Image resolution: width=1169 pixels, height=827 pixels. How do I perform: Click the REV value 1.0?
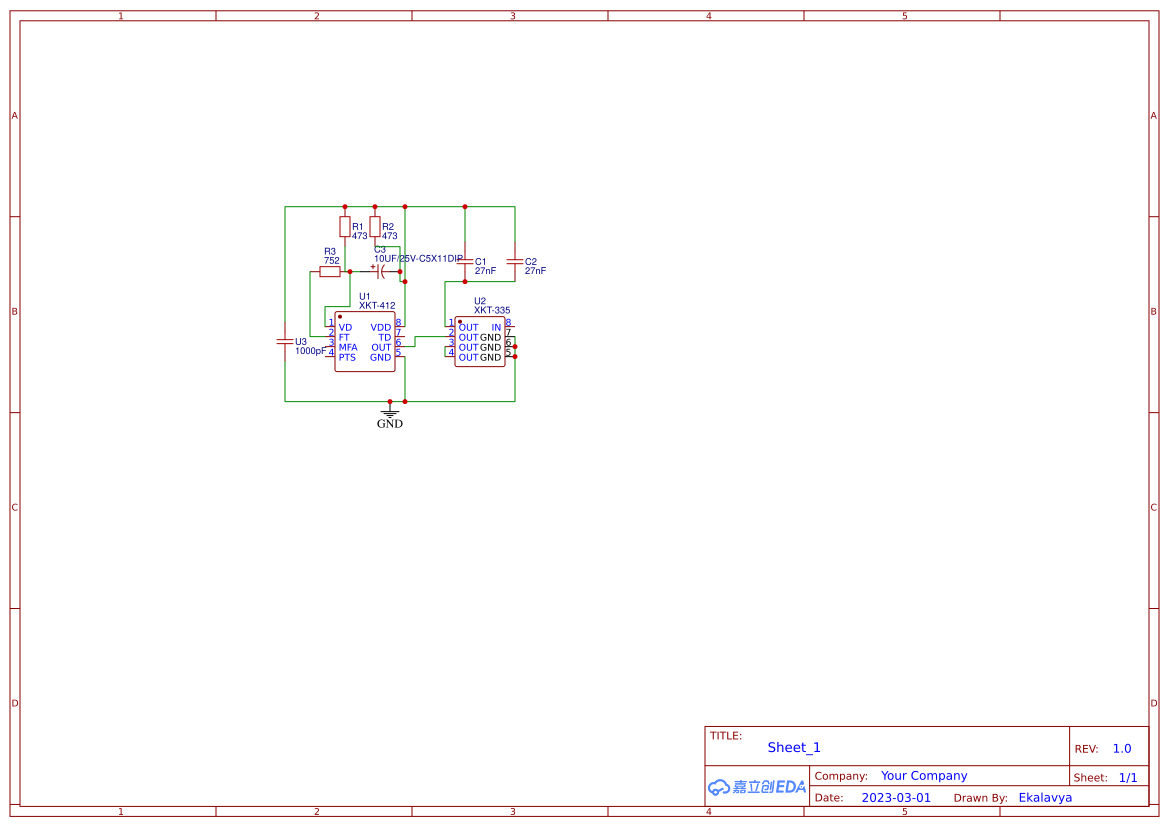[x=1120, y=747]
